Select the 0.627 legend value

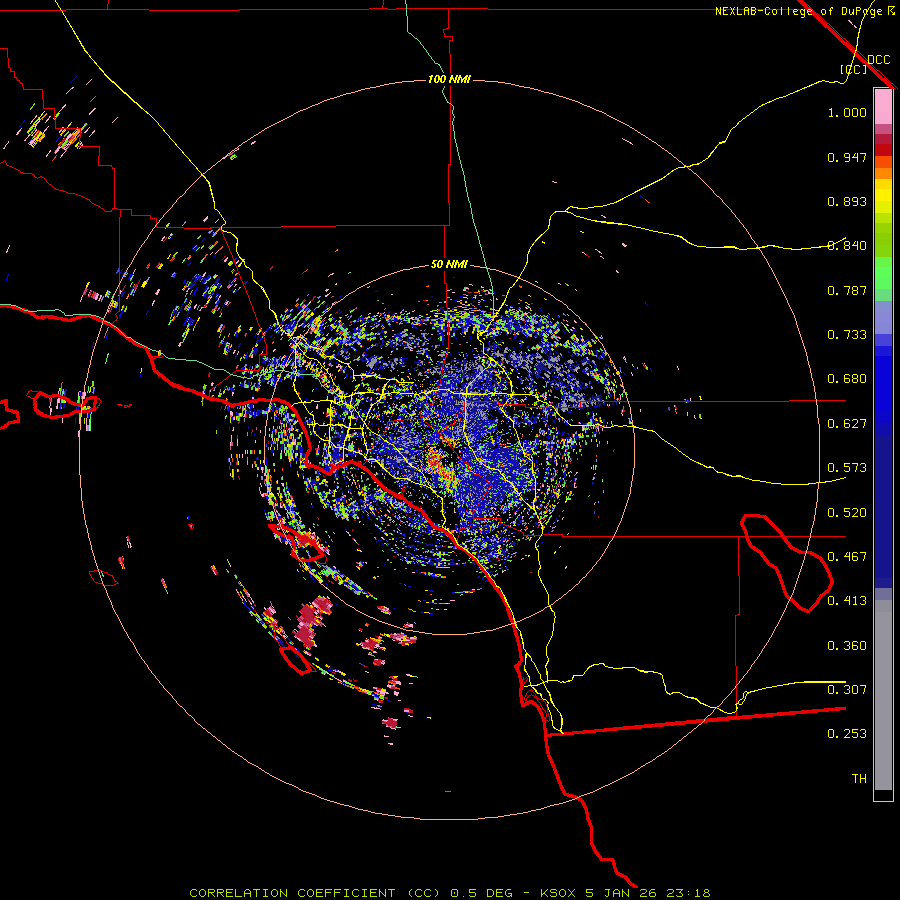847,424
